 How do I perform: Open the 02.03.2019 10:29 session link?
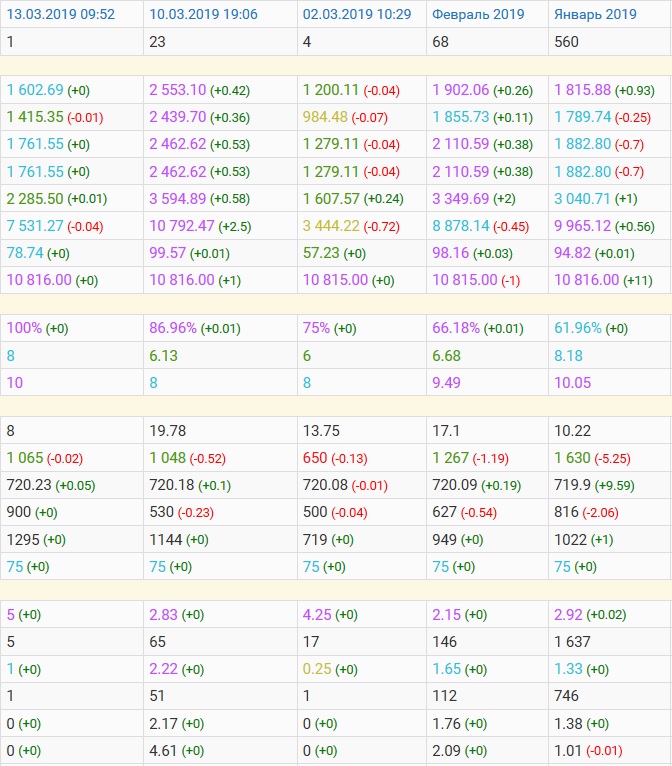click(x=356, y=14)
